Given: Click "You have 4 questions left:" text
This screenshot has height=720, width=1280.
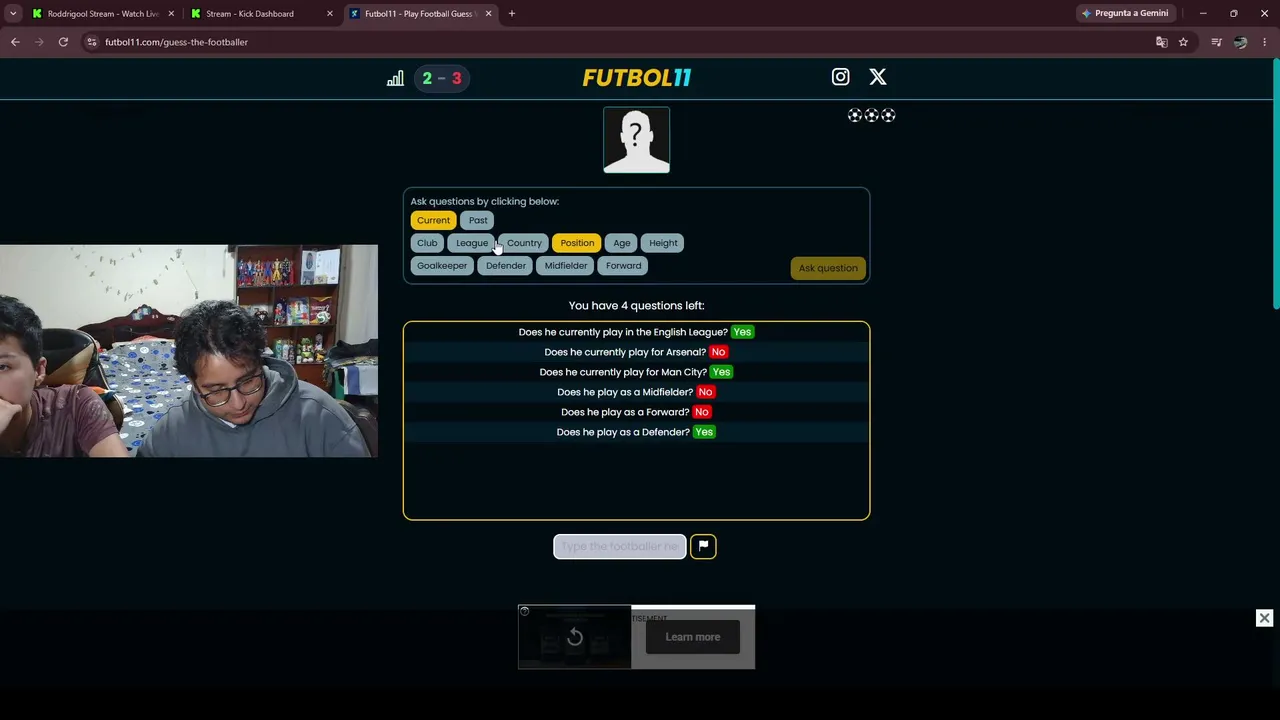Looking at the screenshot, I should click(637, 306).
